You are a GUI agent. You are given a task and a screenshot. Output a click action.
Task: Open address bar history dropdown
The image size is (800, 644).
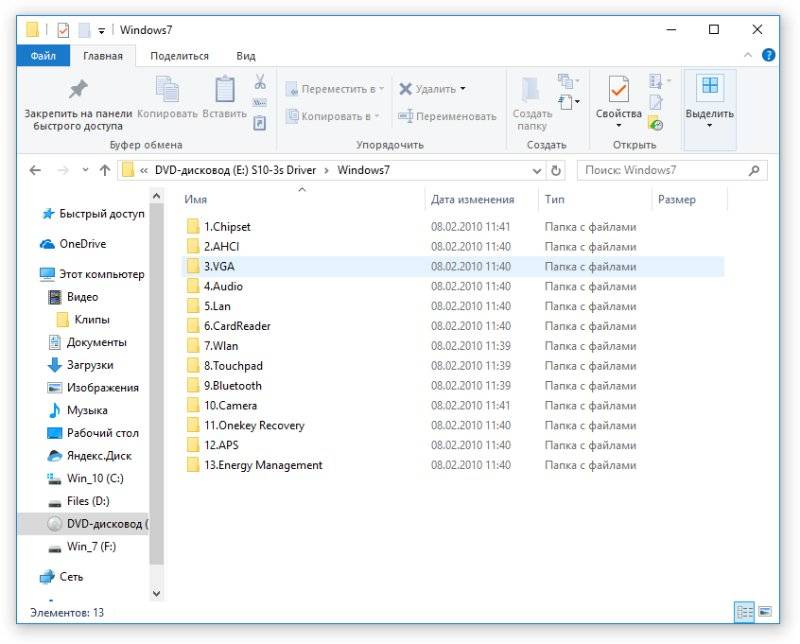coord(537,171)
